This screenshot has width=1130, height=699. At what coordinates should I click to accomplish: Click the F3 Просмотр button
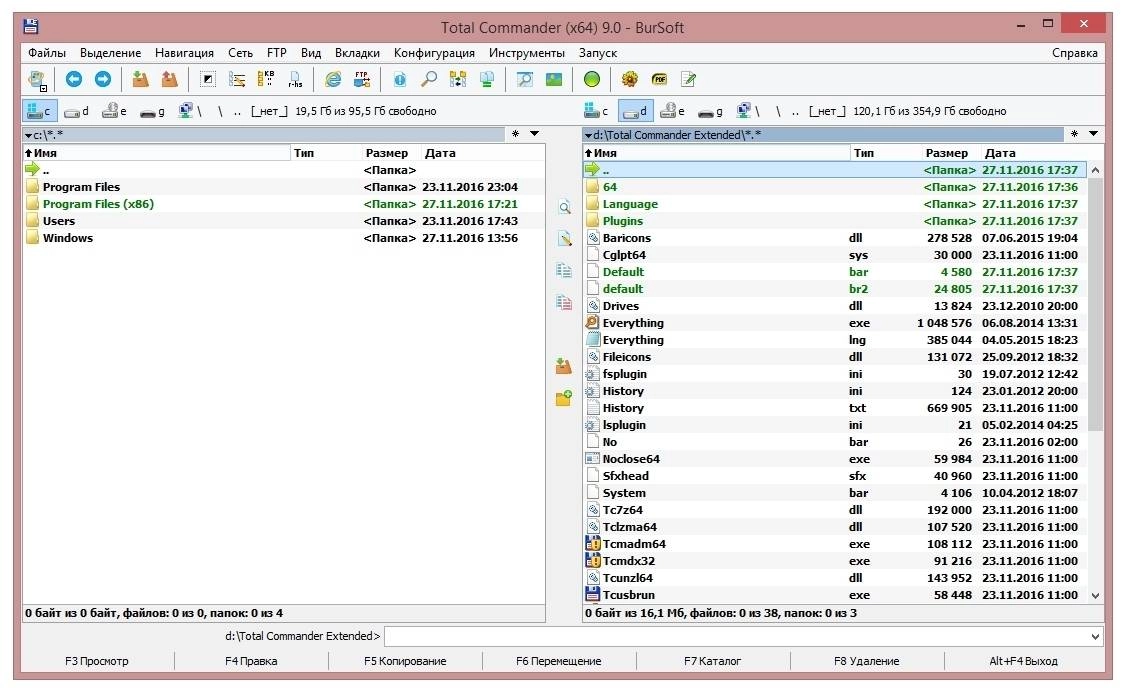97,661
